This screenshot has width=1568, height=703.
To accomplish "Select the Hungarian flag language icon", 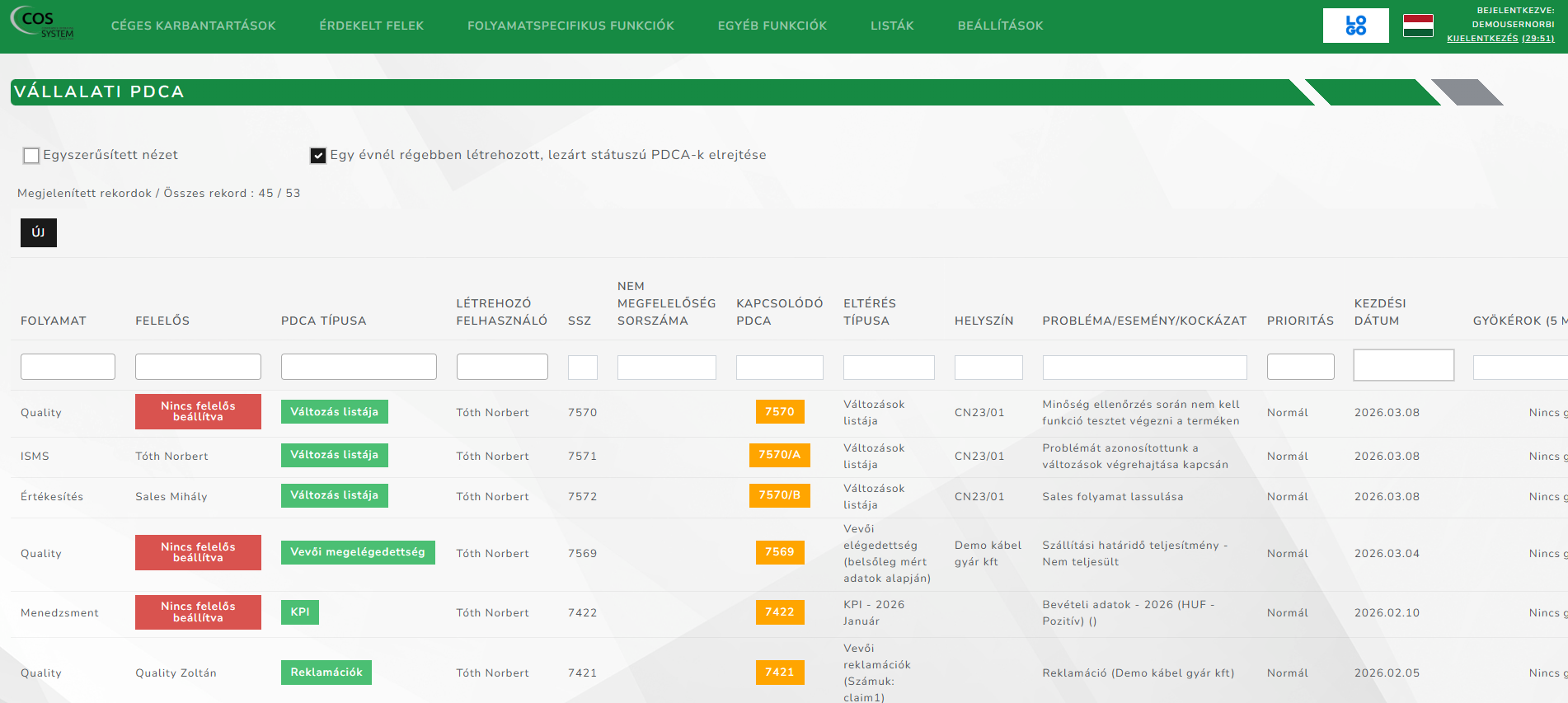I will pos(1418,26).
